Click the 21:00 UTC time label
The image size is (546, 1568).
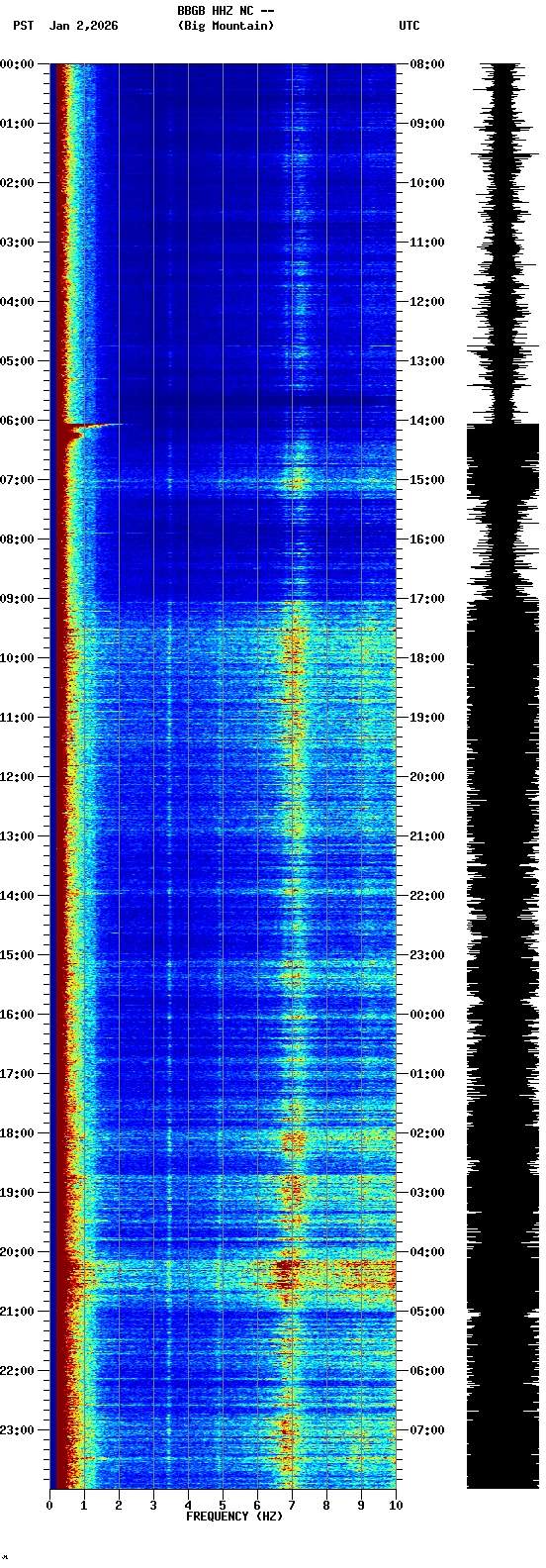point(427,836)
